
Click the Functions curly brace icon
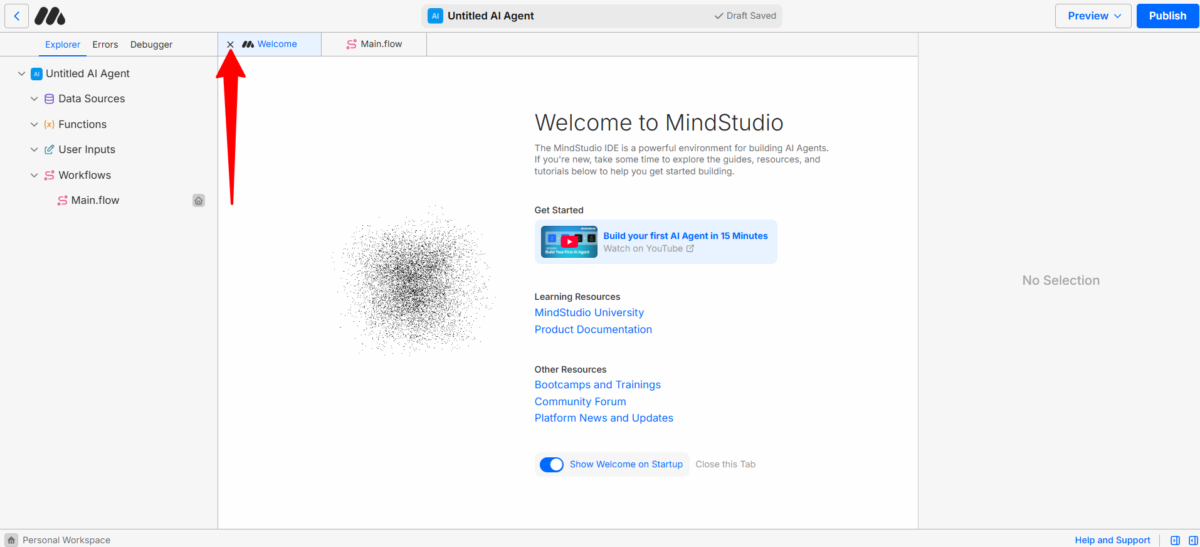click(49, 124)
